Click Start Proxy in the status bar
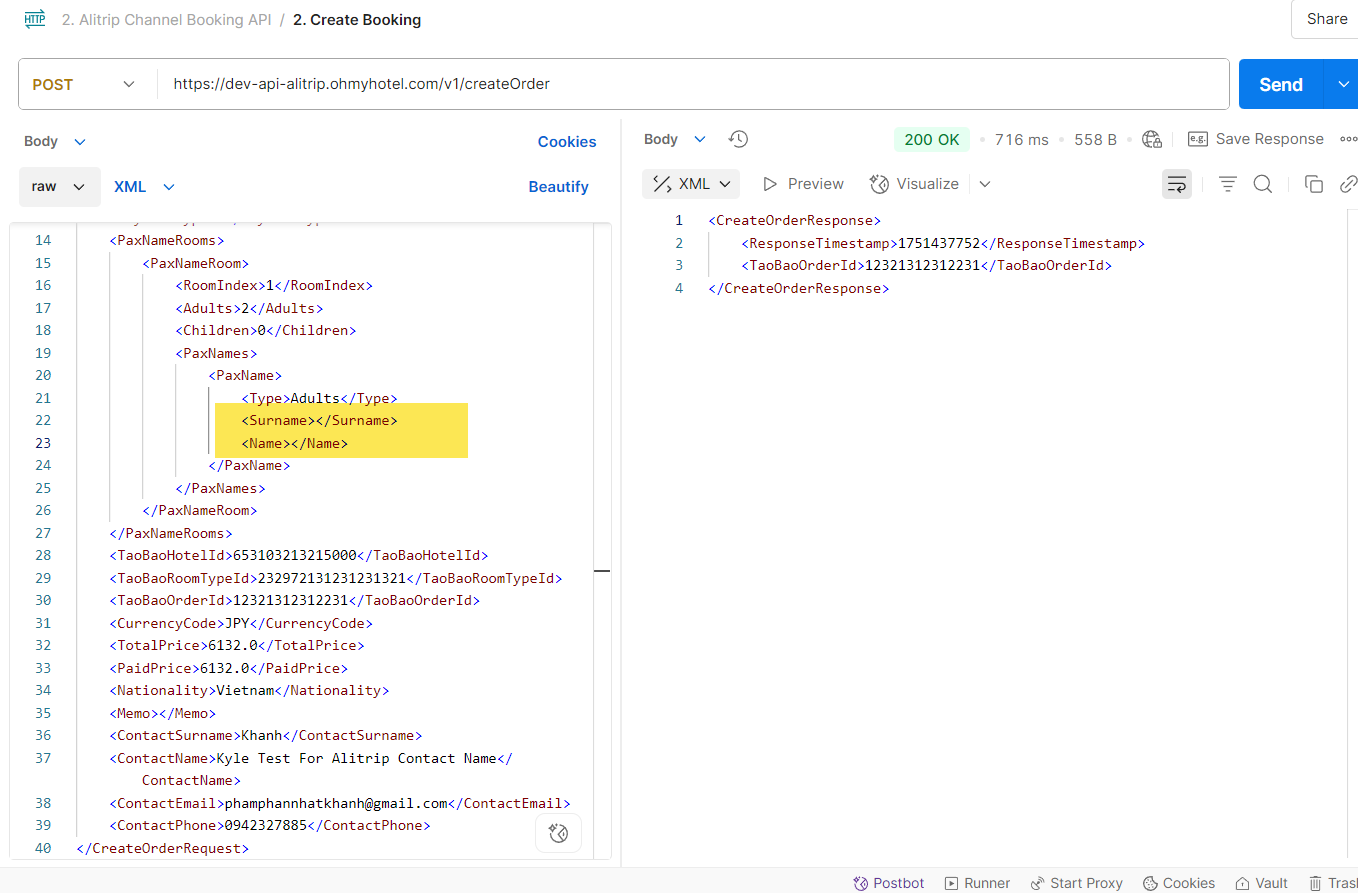The height and width of the screenshot is (893, 1358). coord(1076,883)
